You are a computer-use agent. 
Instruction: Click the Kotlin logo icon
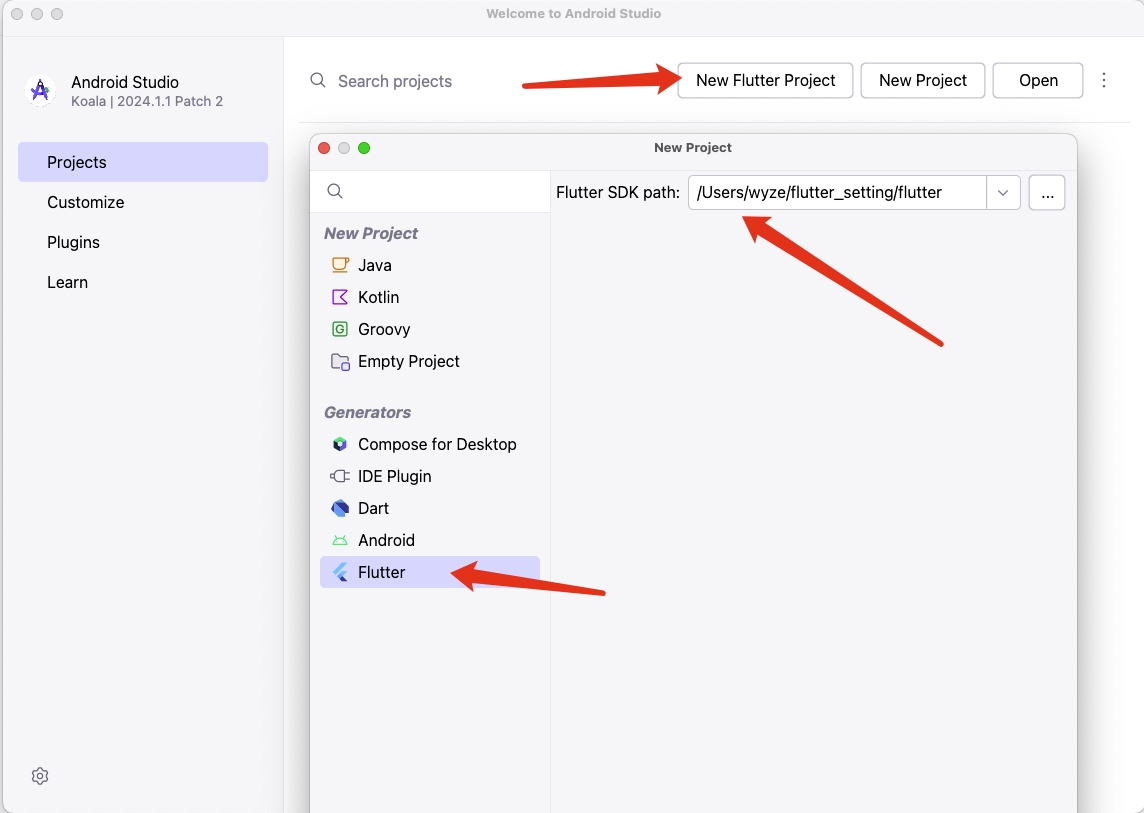pos(340,297)
